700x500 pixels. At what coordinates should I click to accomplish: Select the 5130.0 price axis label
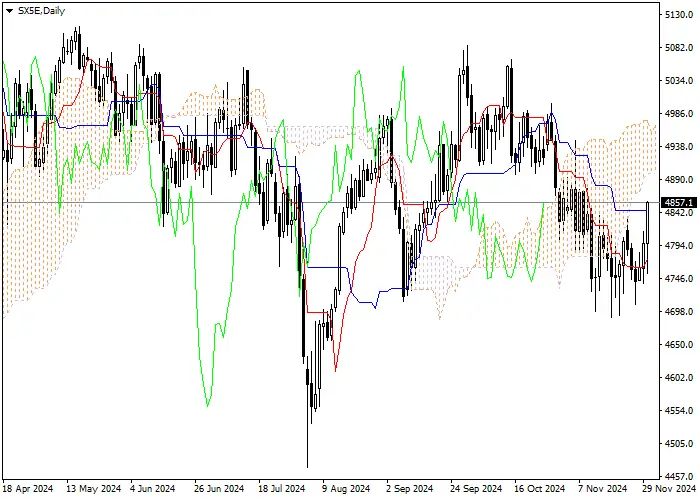[x=679, y=15]
